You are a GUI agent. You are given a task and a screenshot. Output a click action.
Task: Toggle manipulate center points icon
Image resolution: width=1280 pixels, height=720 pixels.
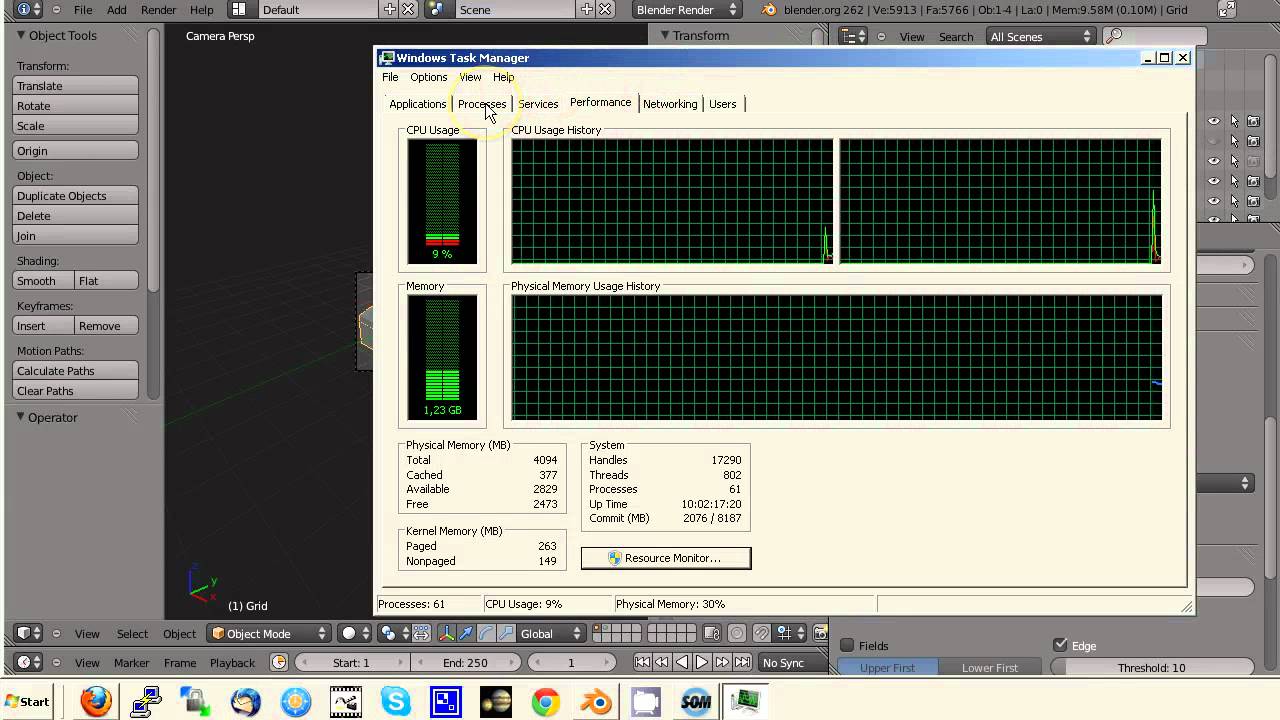point(421,633)
